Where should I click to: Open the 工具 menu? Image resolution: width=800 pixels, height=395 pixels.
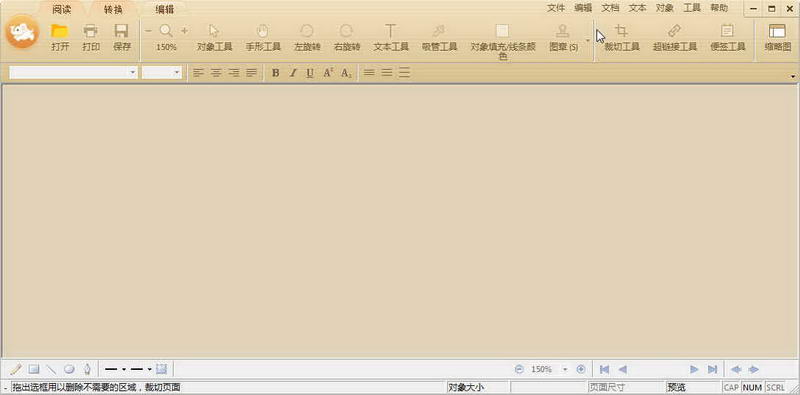(x=692, y=8)
